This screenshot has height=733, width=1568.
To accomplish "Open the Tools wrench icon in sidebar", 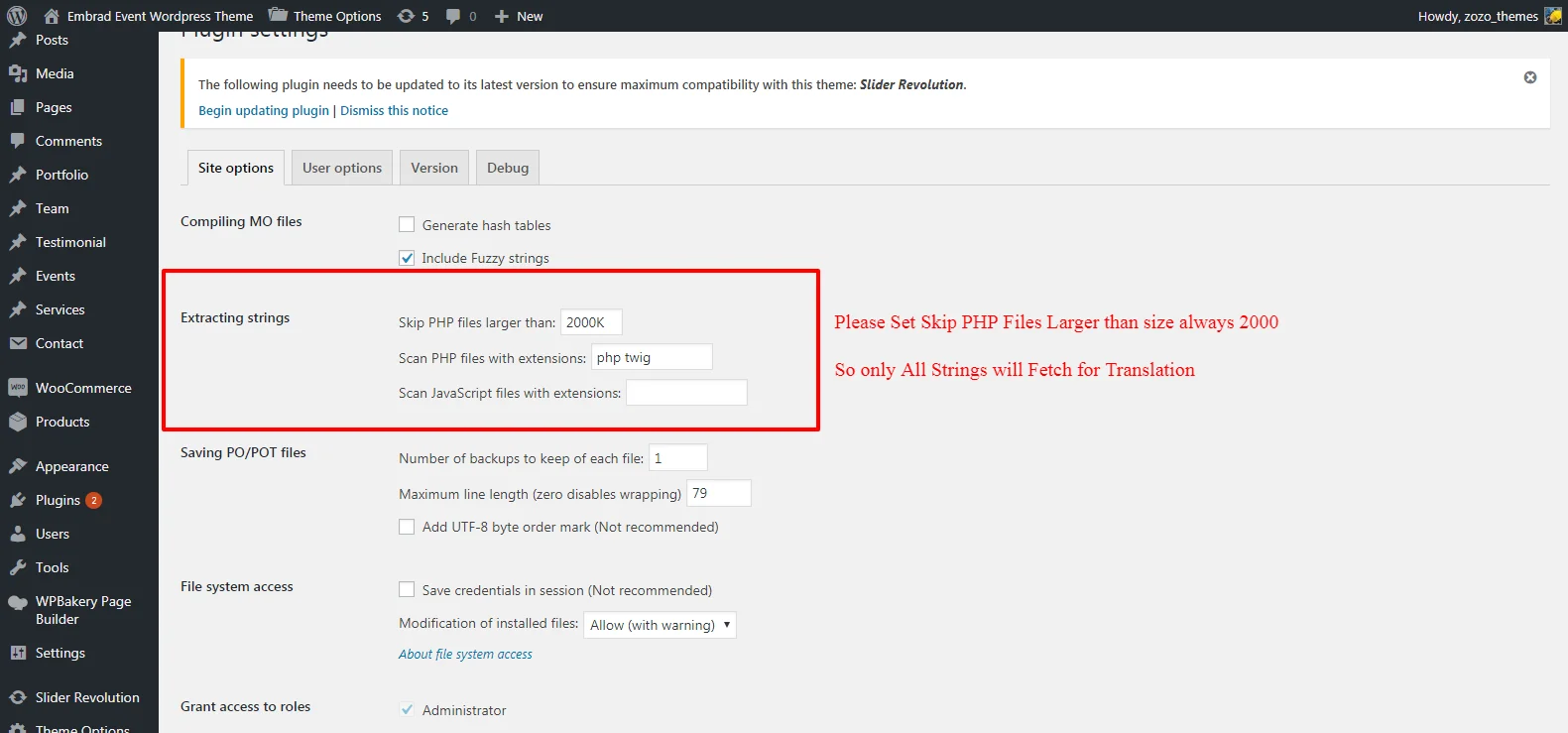I will click(18, 567).
